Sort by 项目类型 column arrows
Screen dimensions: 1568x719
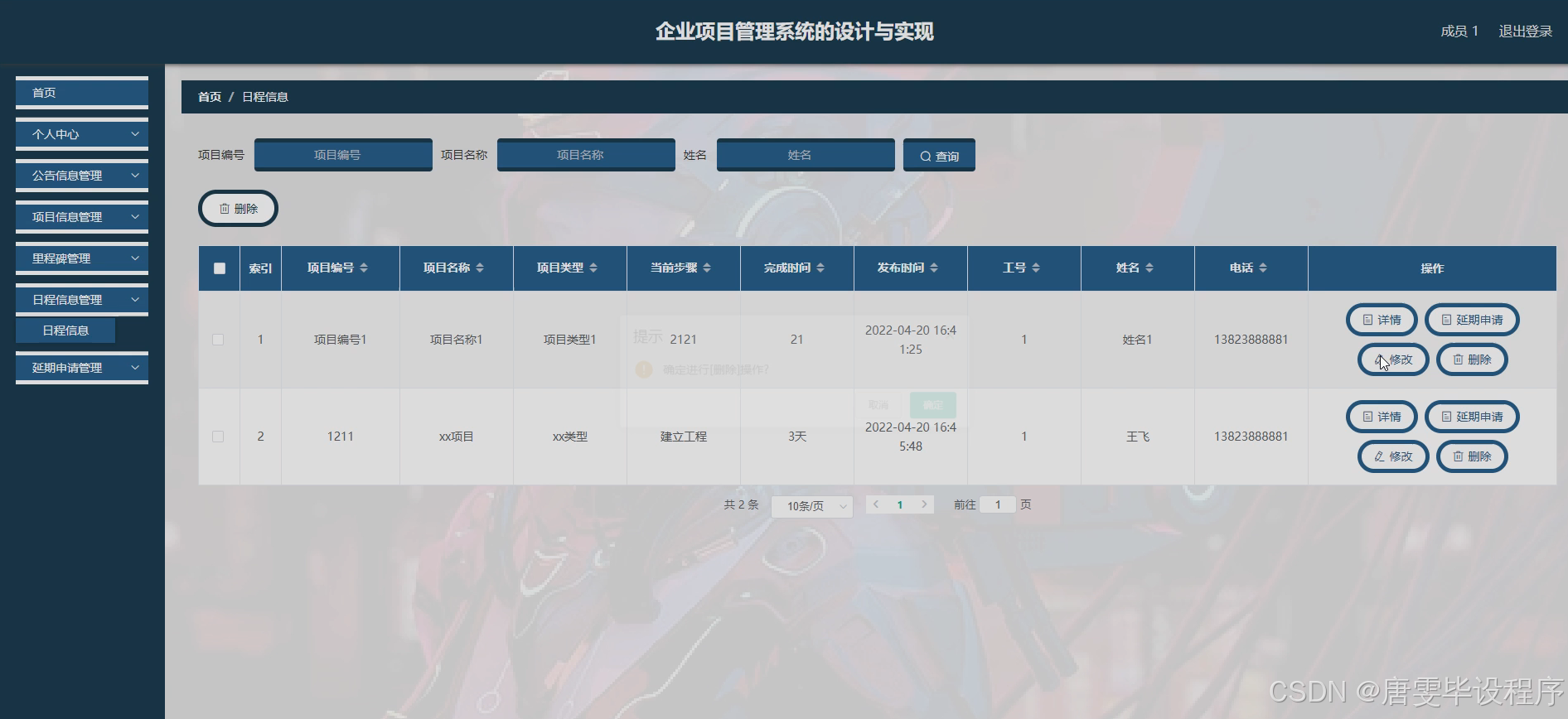click(593, 268)
